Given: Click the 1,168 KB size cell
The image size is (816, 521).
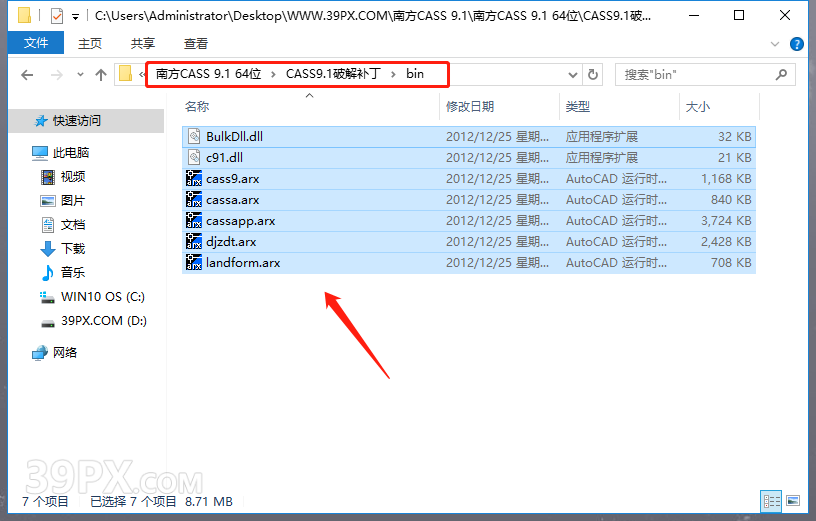Looking at the screenshot, I should tap(726, 179).
